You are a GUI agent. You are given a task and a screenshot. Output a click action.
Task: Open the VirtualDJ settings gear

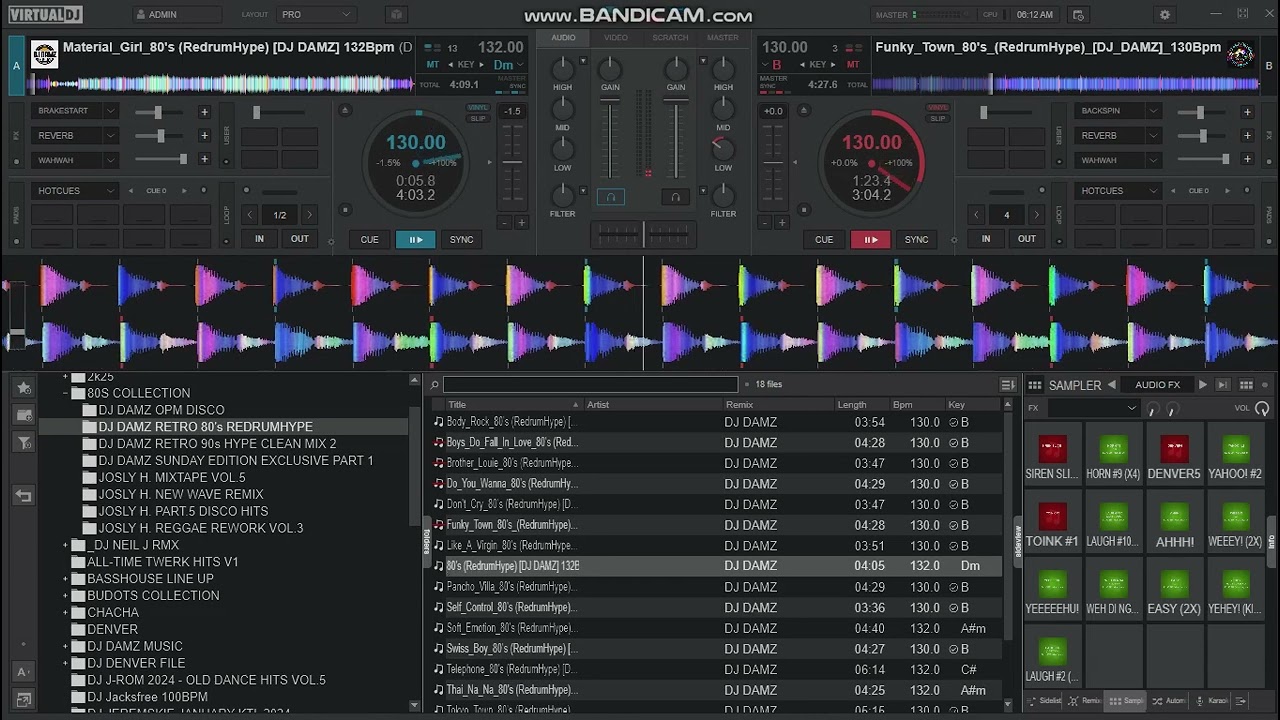1165,15
